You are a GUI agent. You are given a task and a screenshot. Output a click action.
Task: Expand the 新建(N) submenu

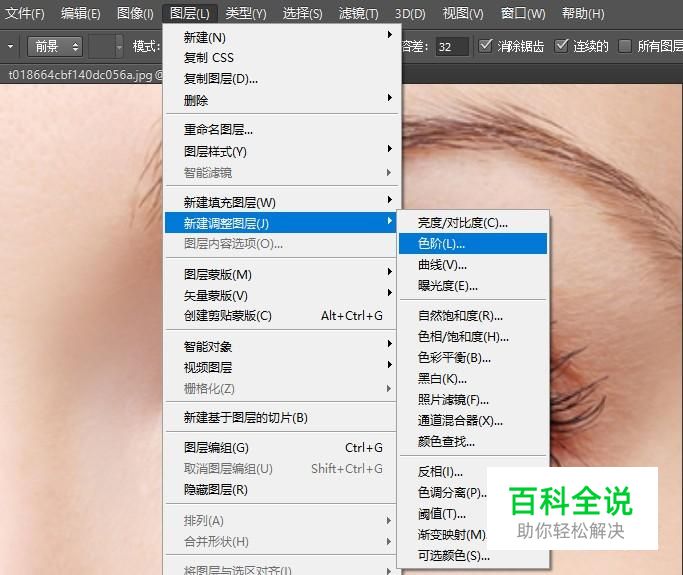[281, 37]
